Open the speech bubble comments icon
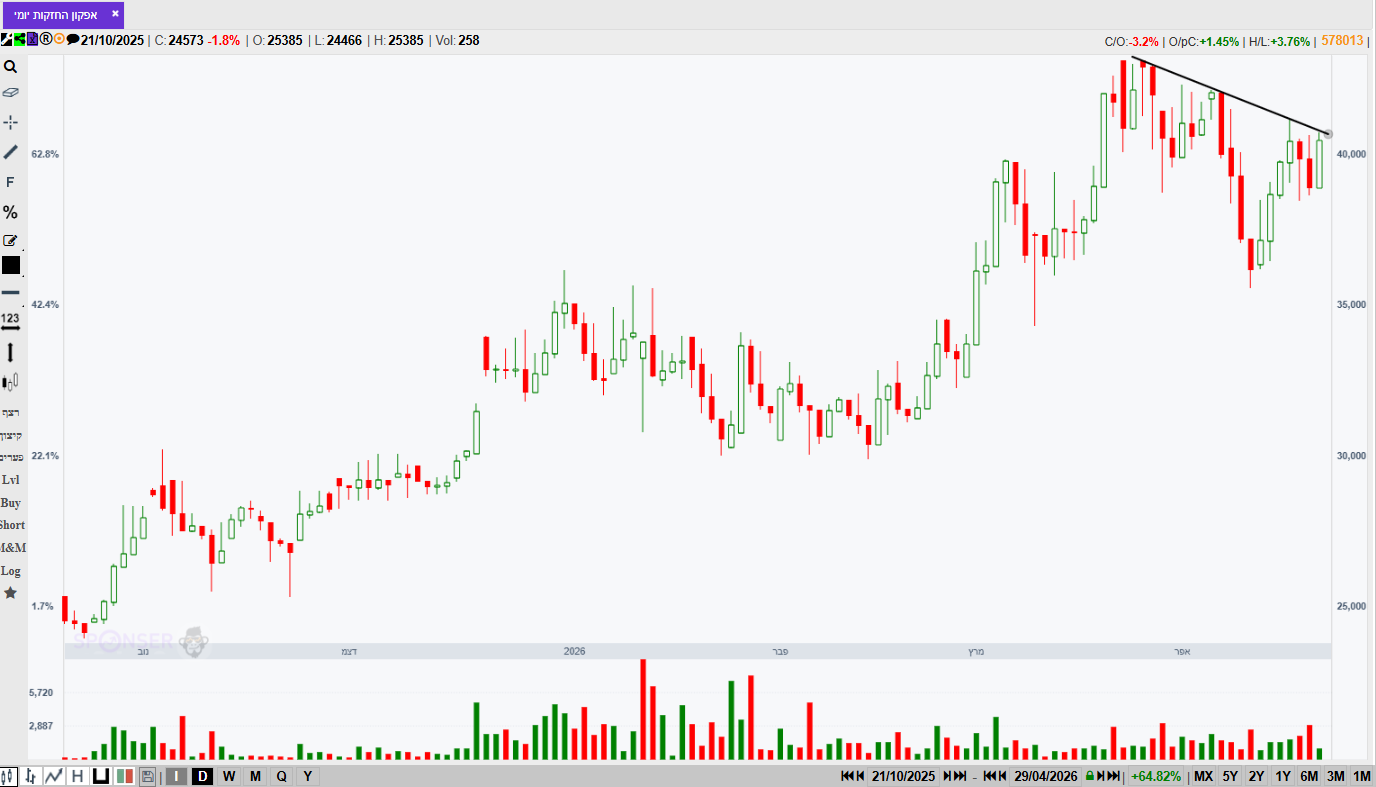1376x787 pixels. (x=72, y=40)
